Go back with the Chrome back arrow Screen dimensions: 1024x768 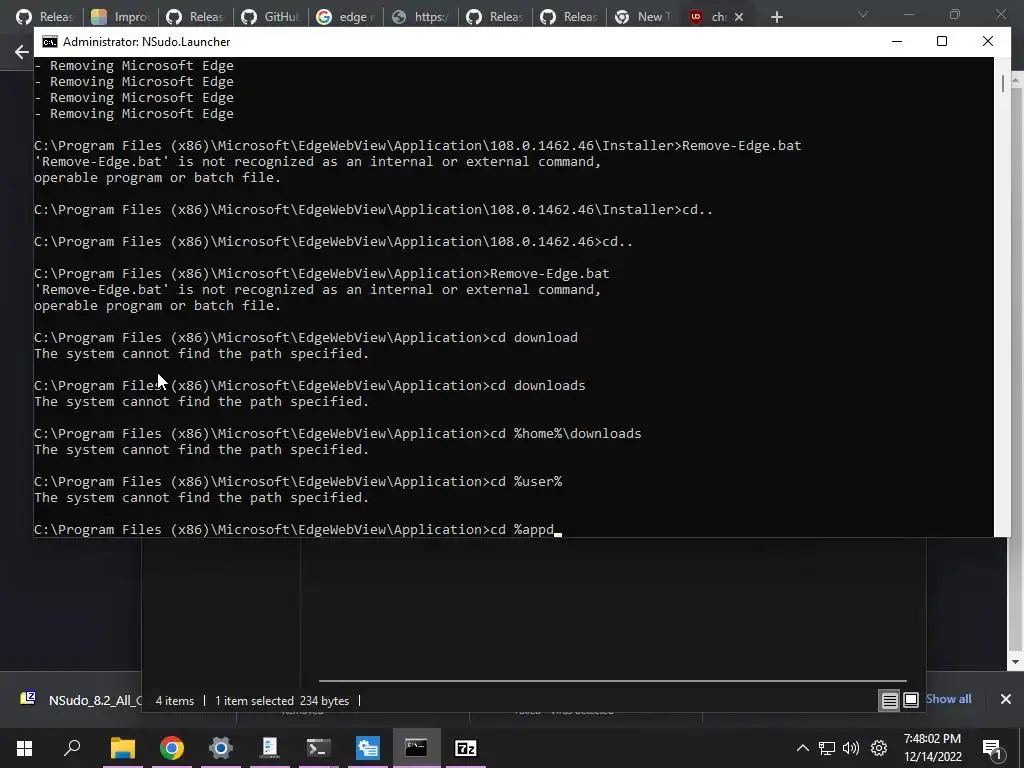tap(22, 52)
